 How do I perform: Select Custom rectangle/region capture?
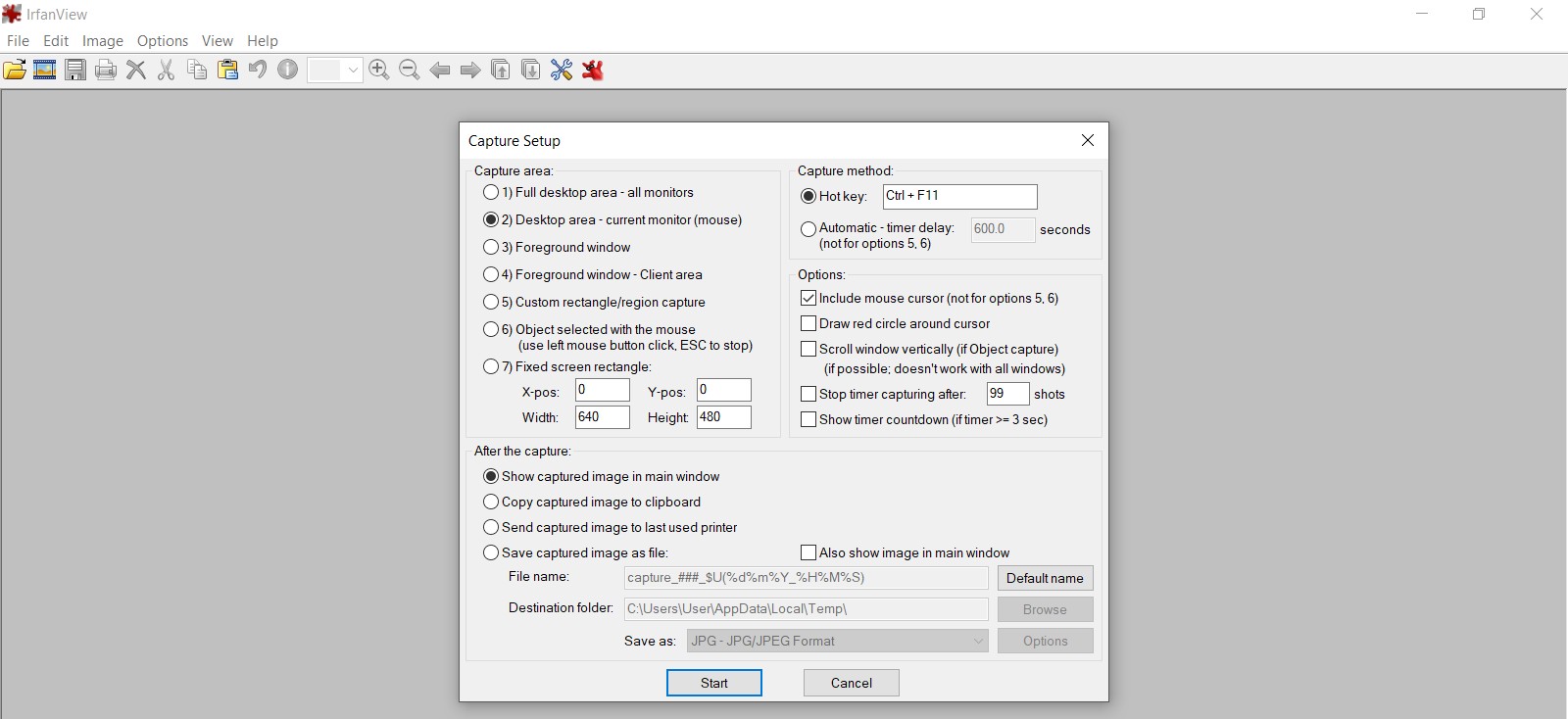594,302
